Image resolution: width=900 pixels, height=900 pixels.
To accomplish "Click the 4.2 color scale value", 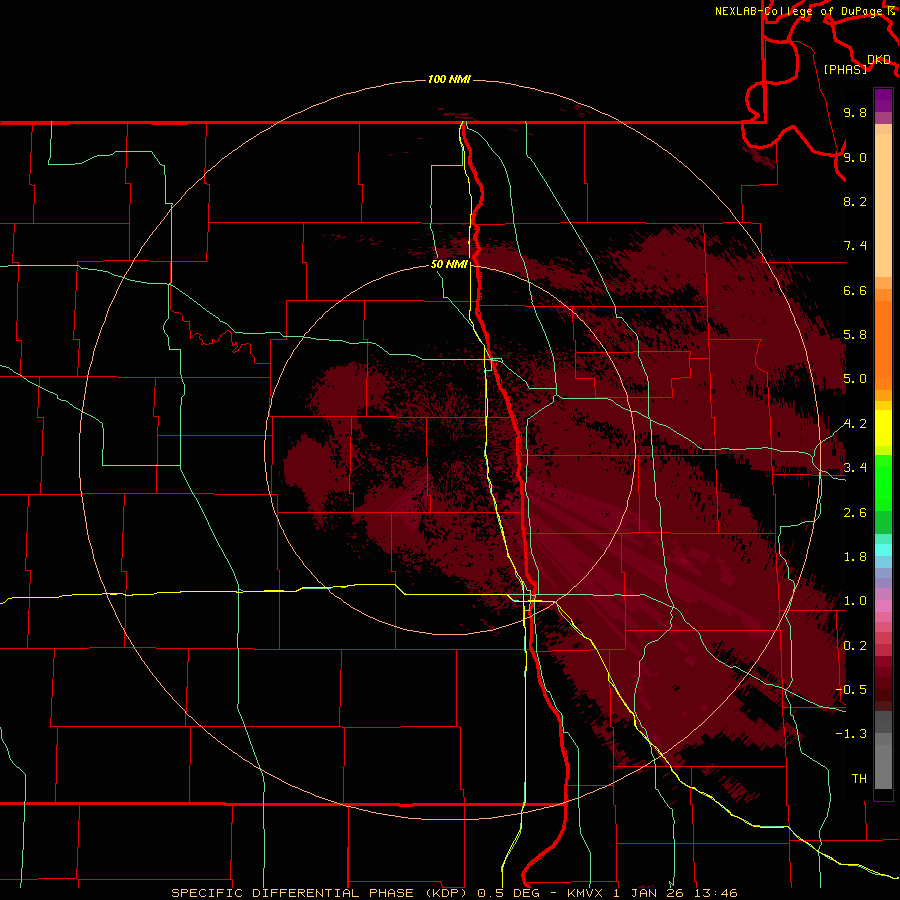I will tap(855, 424).
